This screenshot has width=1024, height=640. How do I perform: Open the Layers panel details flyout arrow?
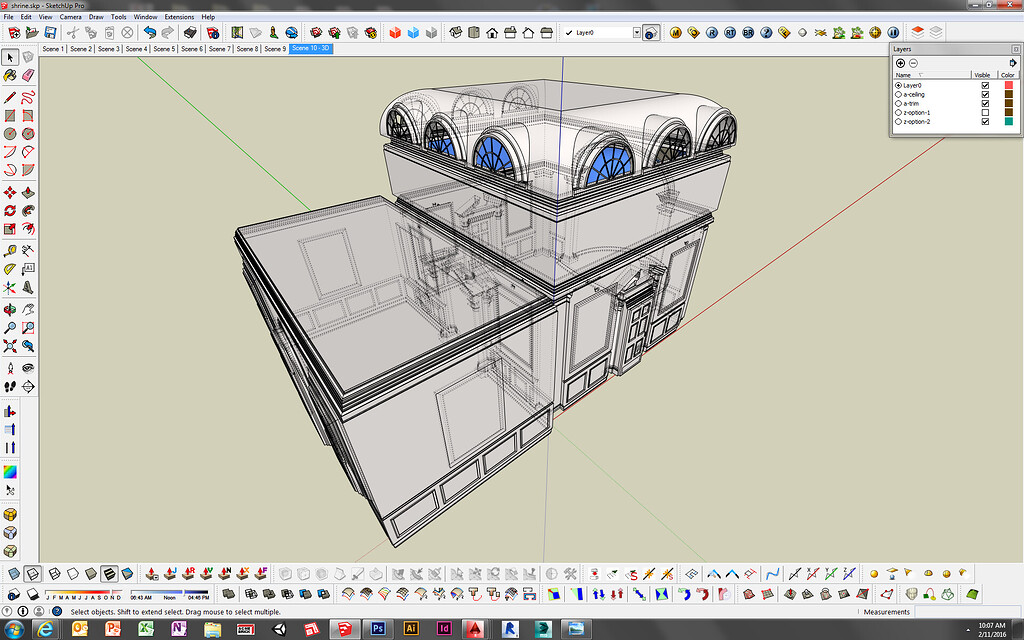[1013, 62]
